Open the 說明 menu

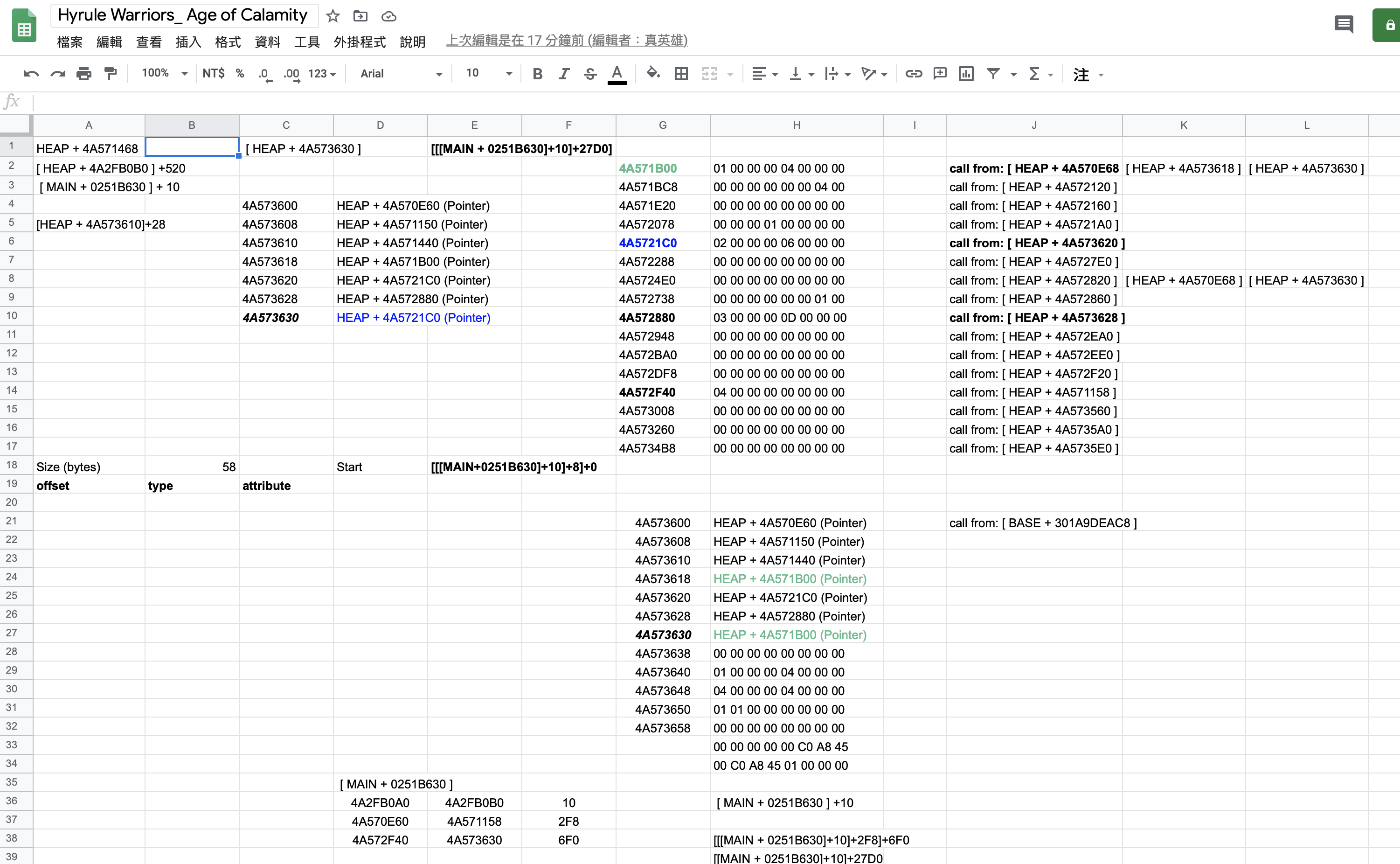pos(412,42)
